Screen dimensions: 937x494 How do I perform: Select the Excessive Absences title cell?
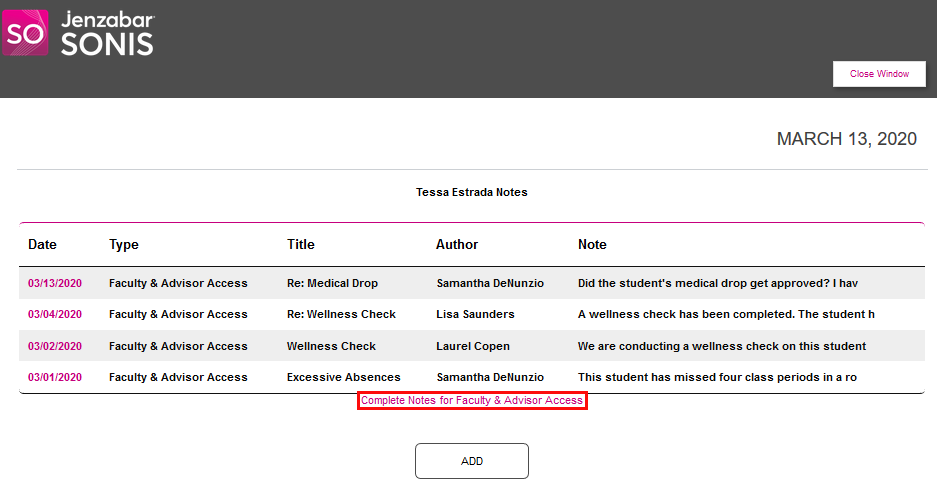tap(343, 377)
